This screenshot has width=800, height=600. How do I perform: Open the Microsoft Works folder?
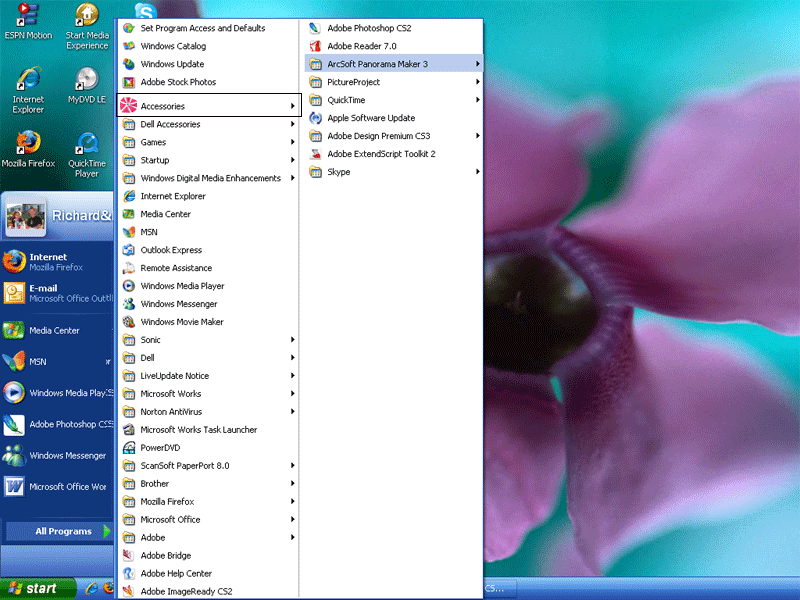[208, 393]
